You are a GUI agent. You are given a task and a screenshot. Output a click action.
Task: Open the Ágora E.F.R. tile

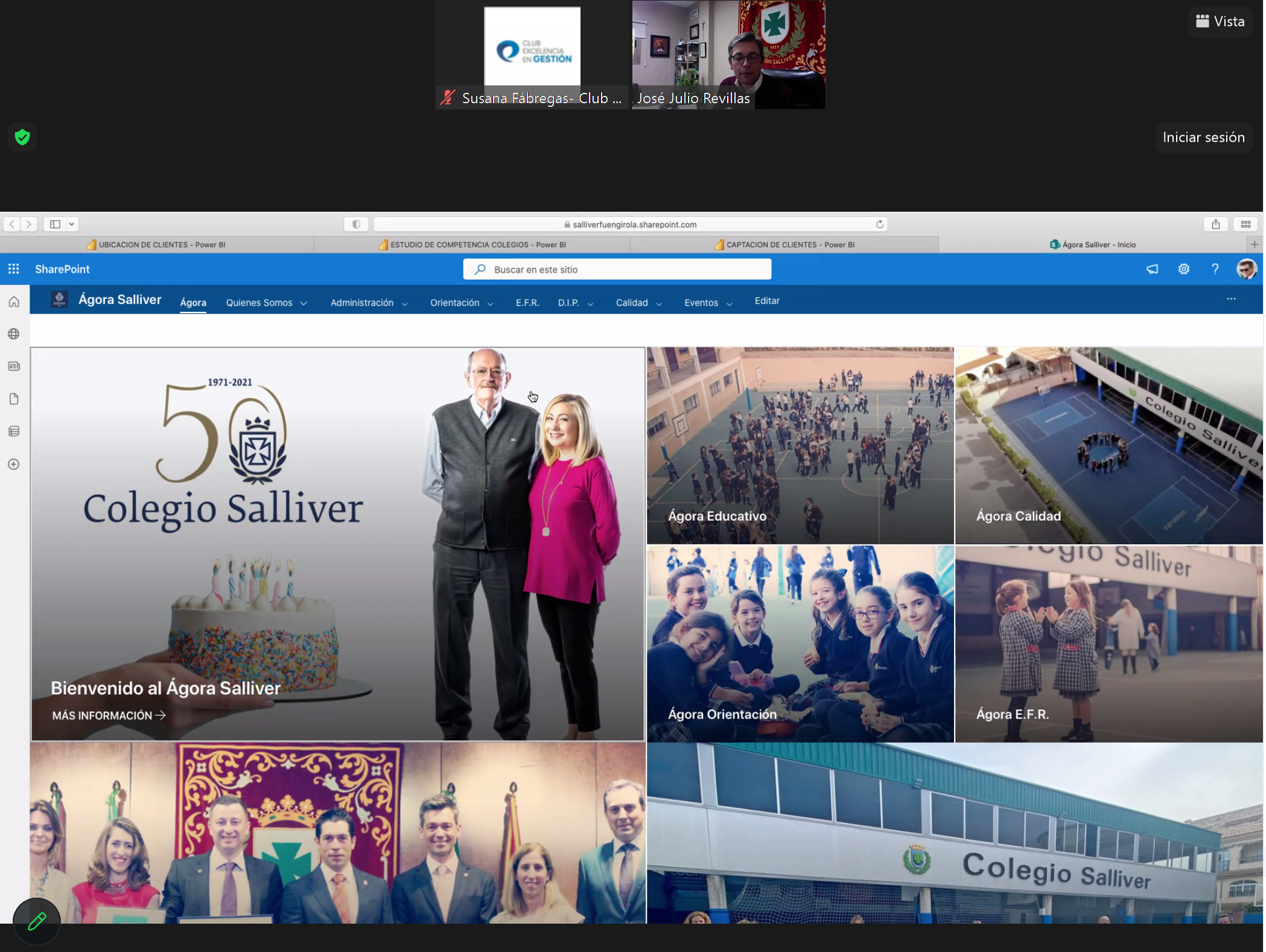(x=1109, y=644)
